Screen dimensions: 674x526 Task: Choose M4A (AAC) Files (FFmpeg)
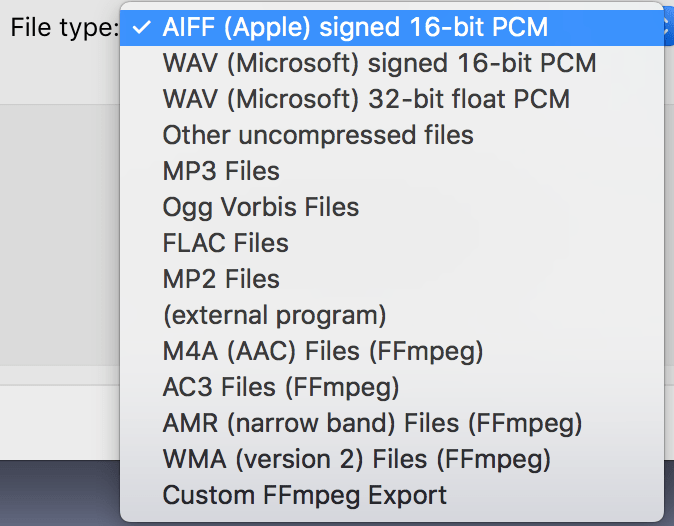click(x=323, y=351)
